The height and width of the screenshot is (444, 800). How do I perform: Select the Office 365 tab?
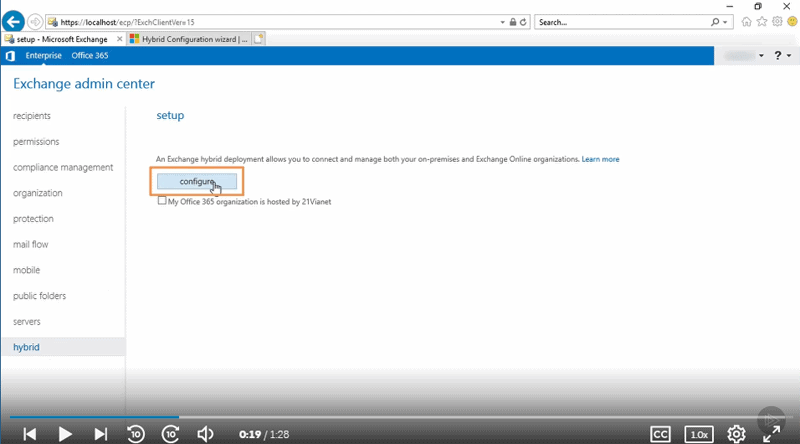pyautogui.click(x=90, y=56)
